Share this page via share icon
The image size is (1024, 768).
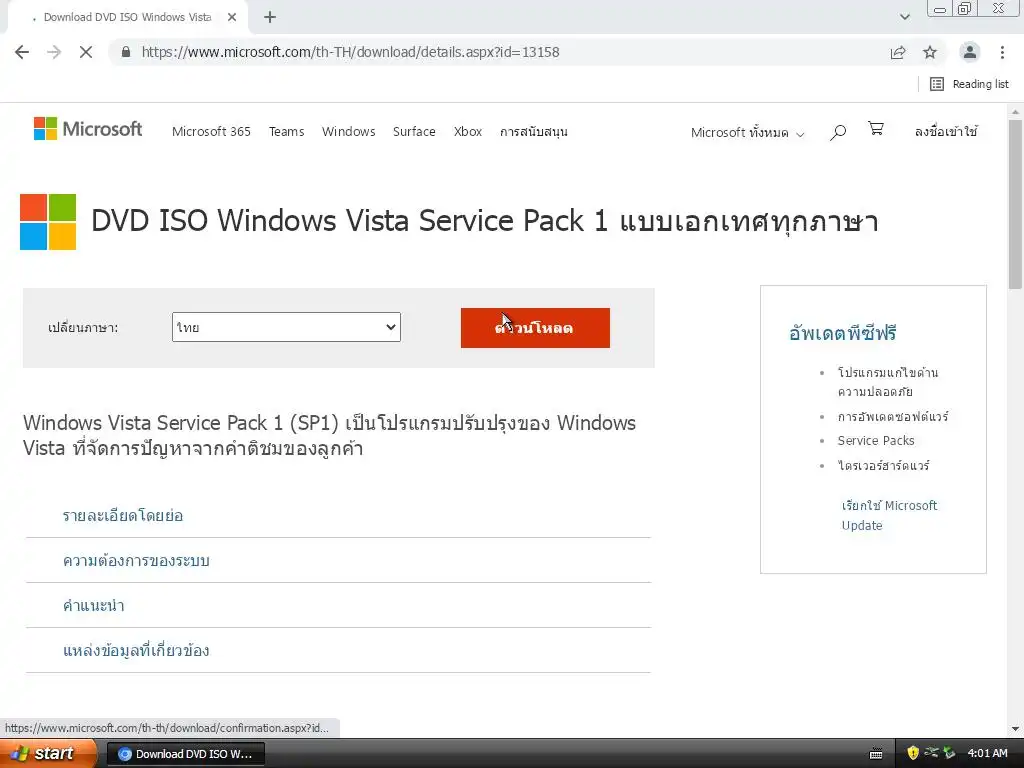coord(898,52)
